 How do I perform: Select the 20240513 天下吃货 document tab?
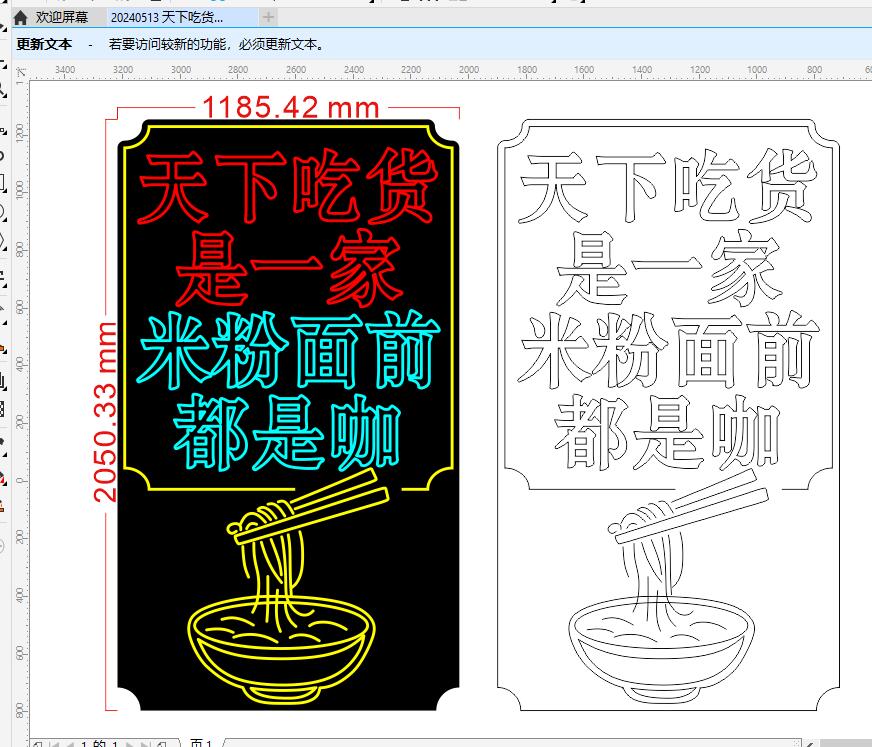click(x=167, y=17)
